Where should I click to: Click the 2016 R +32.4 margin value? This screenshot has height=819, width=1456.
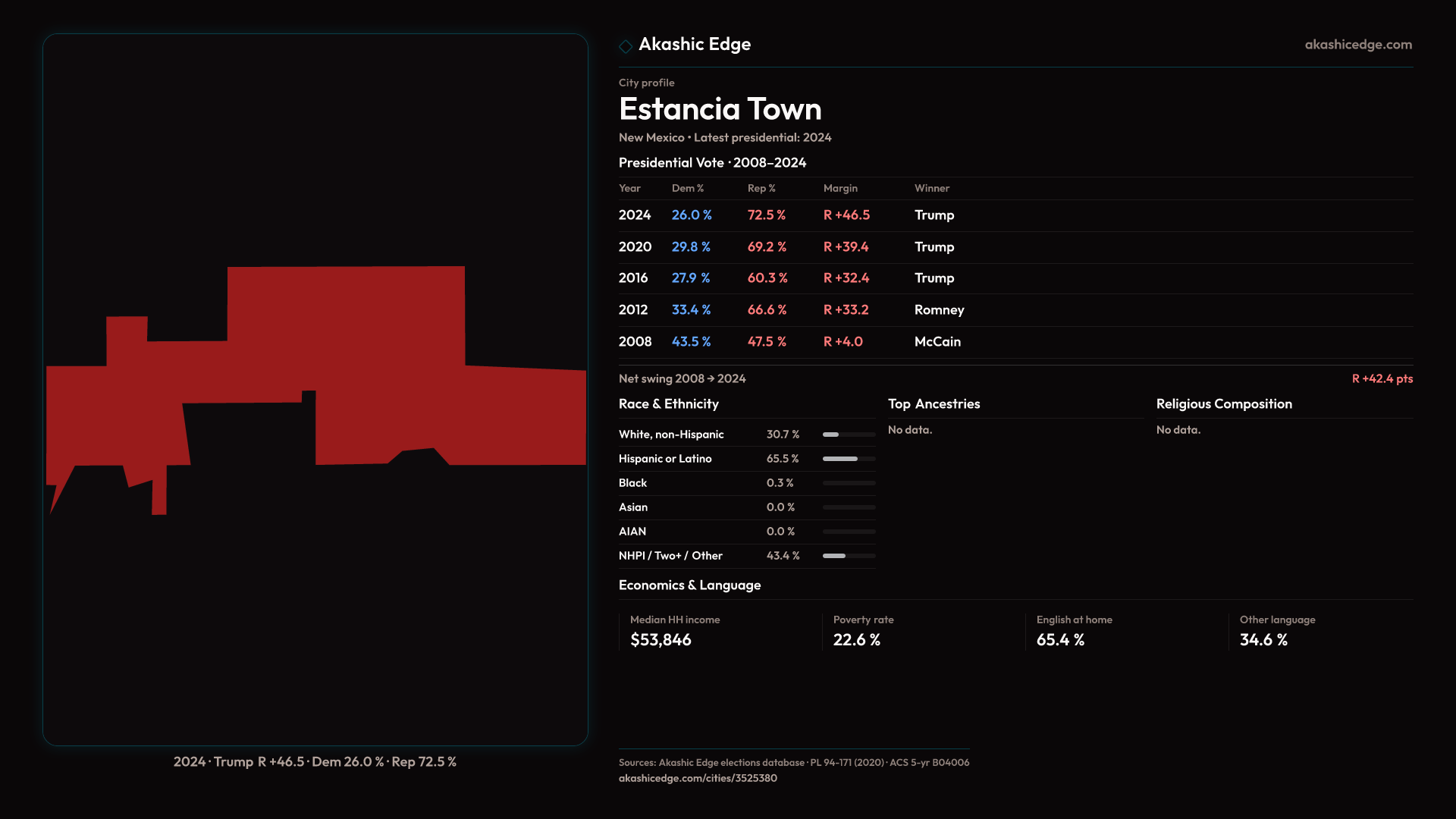(846, 278)
